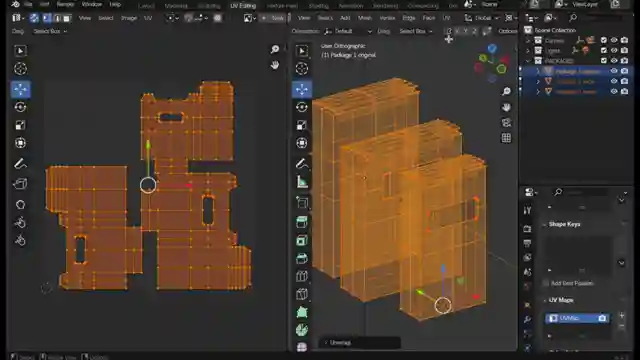Disable render for PACKAGES collection camera icon
Image resolution: width=640 pixels, height=360 pixels.
point(624,60)
